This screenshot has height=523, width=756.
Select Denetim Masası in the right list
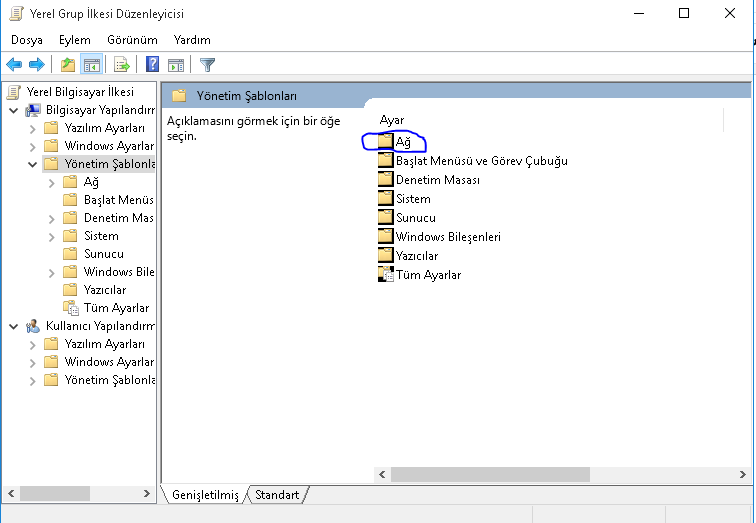pos(438,180)
